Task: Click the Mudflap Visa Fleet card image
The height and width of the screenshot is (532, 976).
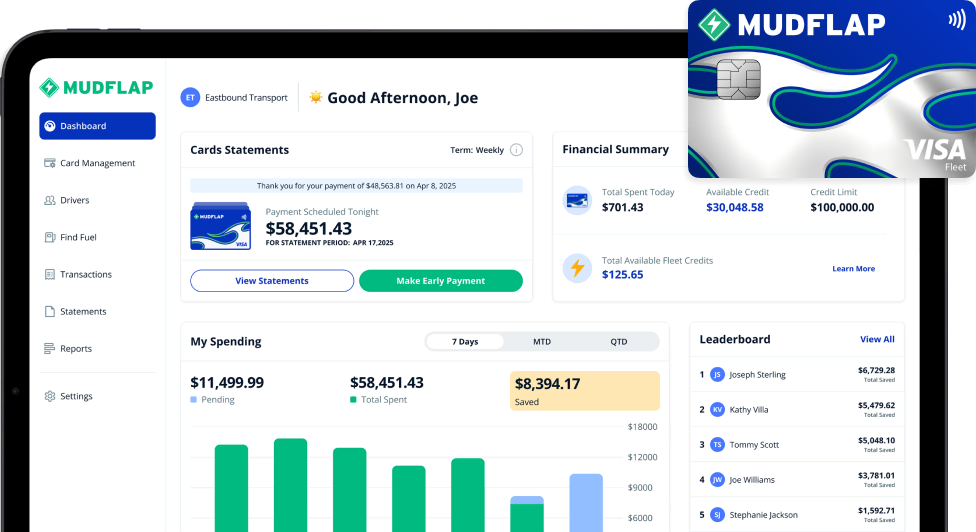Action: (x=832, y=89)
